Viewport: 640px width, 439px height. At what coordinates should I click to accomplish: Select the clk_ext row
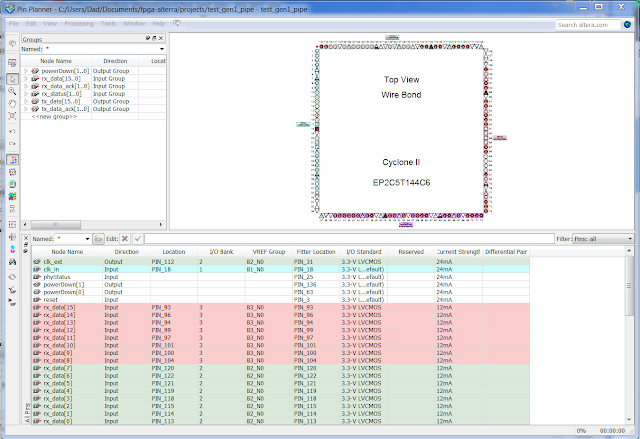[x=281, y=262]
